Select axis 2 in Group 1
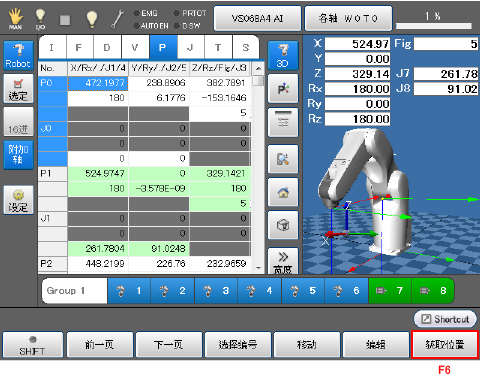This screenshot has width=480, height=376. [173, 291]
